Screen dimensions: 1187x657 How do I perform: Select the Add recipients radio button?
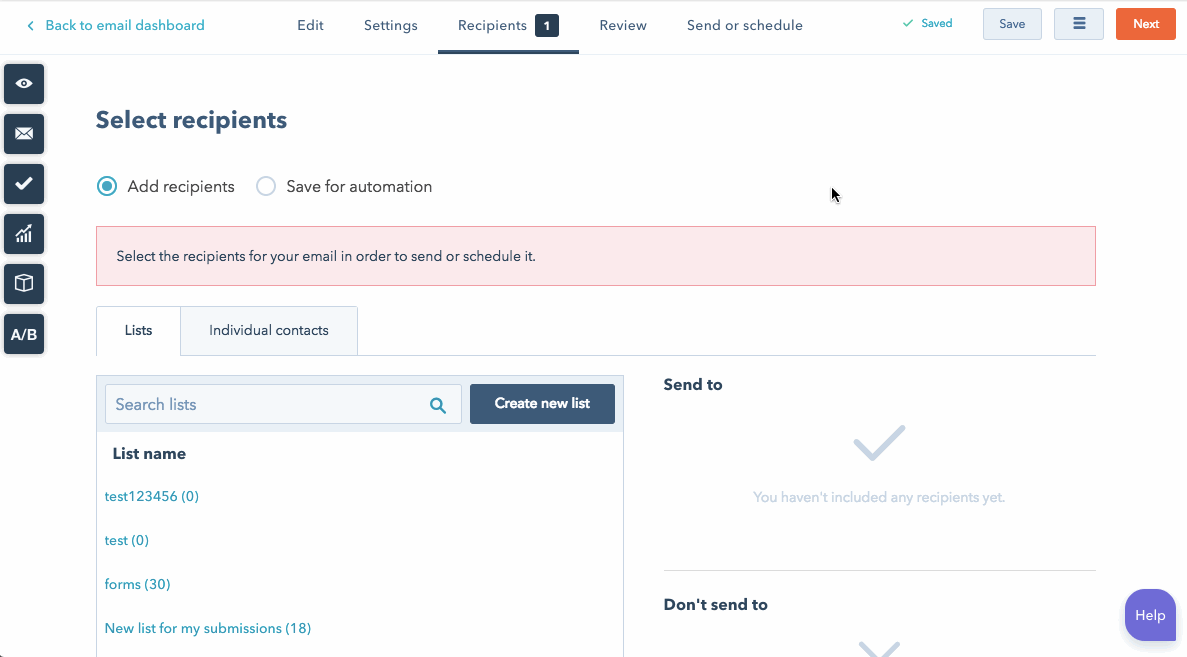tap(107, 186)
